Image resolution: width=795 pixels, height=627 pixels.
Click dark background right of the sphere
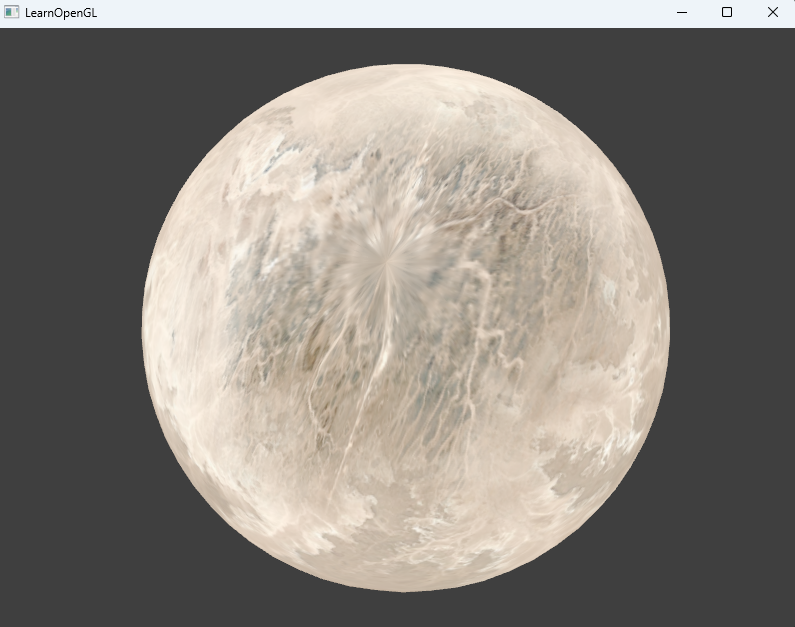(x=730, y=330)
